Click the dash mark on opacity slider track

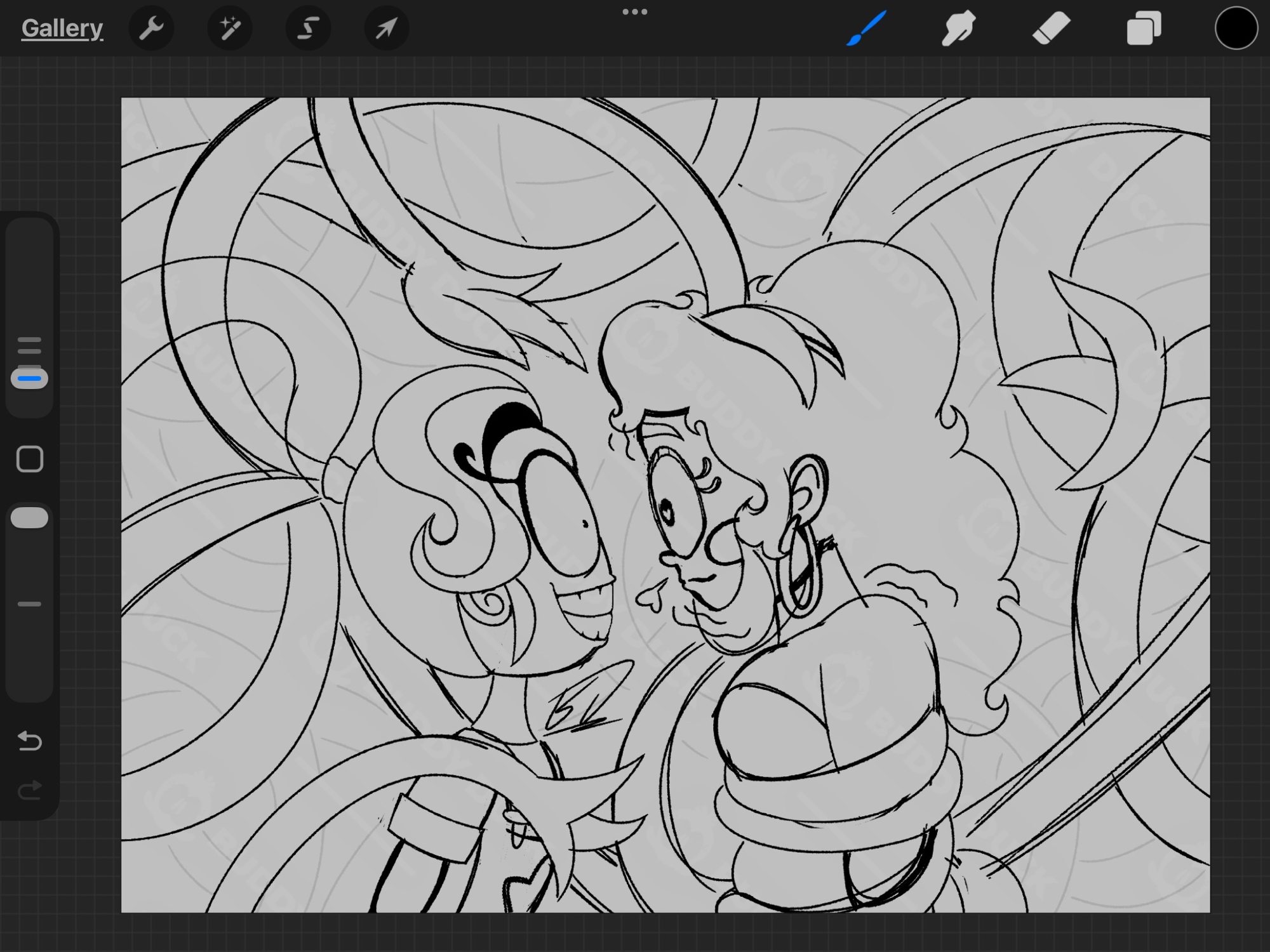(x=29, y=604)
